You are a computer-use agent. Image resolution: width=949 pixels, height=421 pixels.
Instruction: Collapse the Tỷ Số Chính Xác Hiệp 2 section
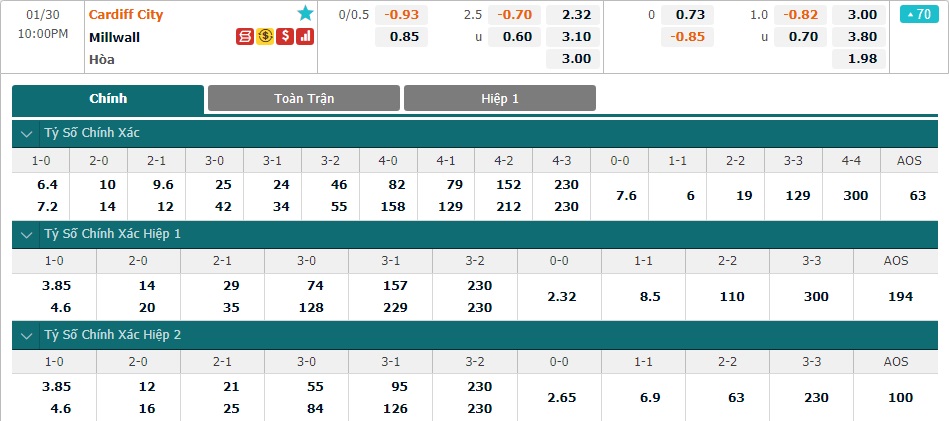27,336
